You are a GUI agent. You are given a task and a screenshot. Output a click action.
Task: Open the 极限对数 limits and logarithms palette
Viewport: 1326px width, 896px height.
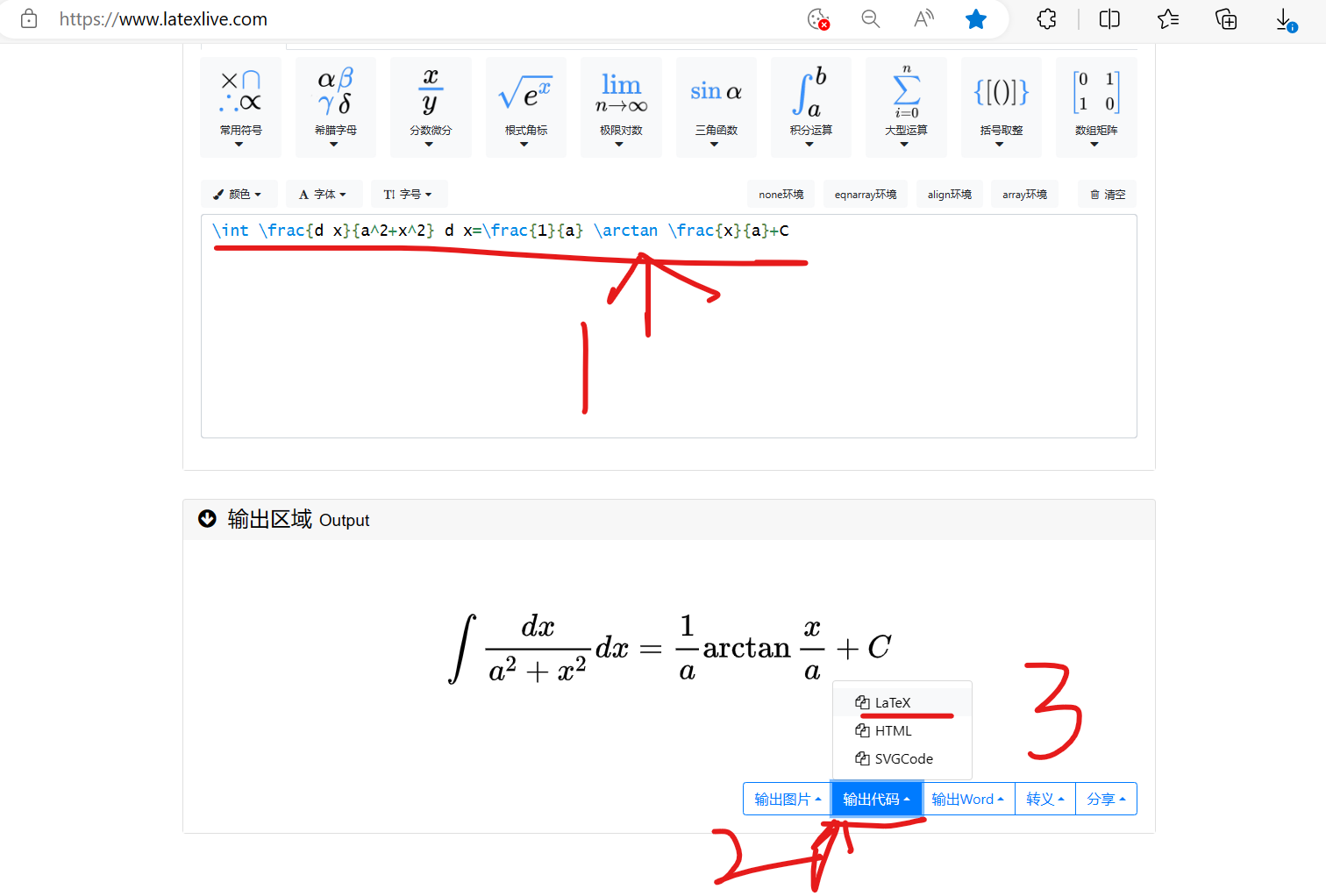pyautogui.click(x=620, y=107)
